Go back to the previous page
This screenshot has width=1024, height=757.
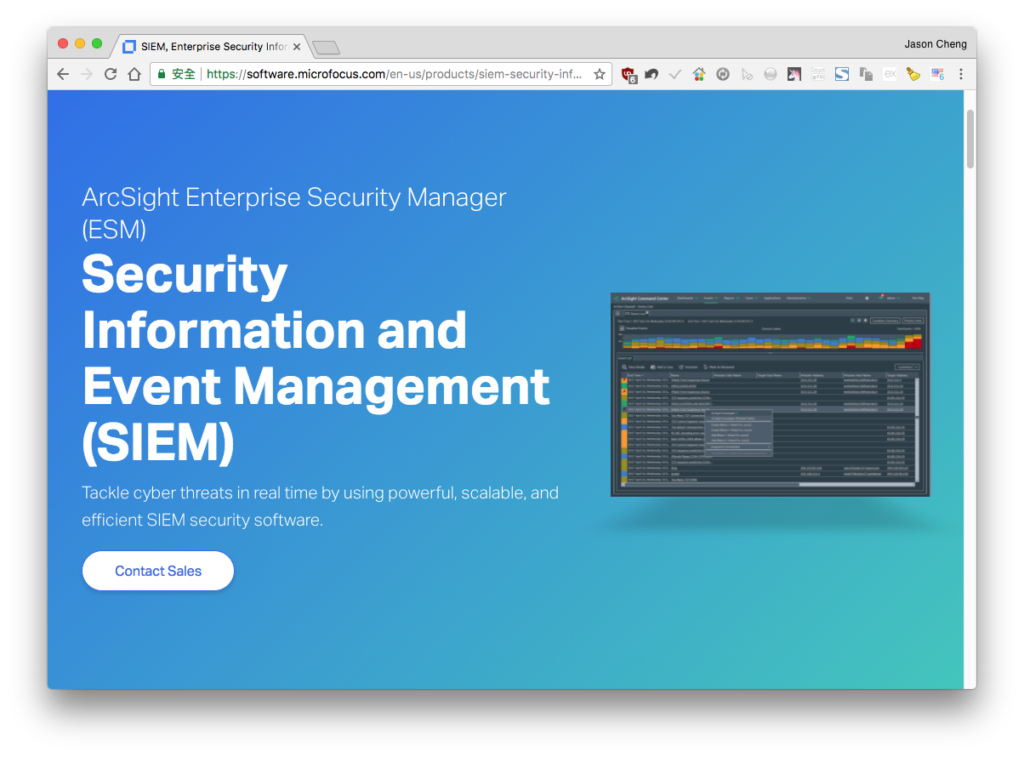pyautogui.click(x=63, y=74)
